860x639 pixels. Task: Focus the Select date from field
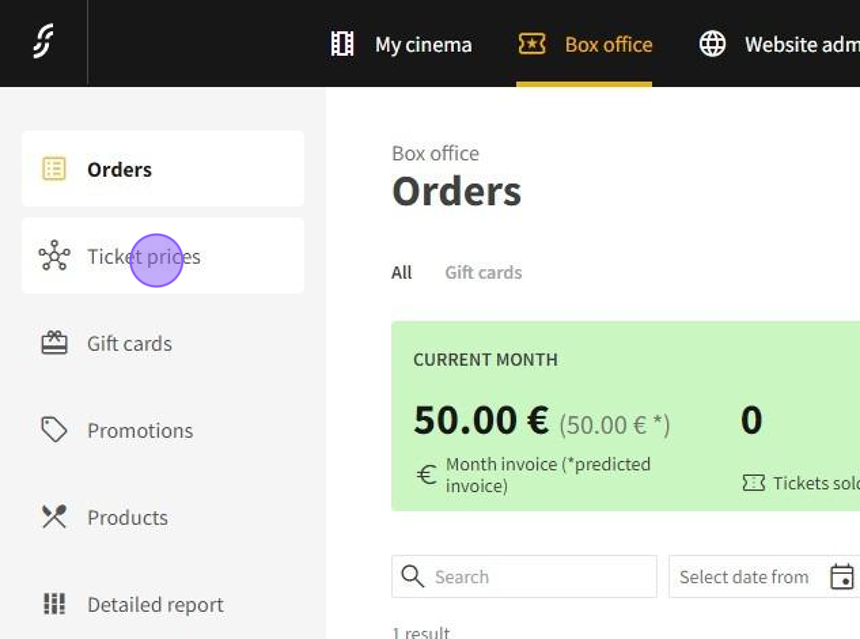click(744, 577)
